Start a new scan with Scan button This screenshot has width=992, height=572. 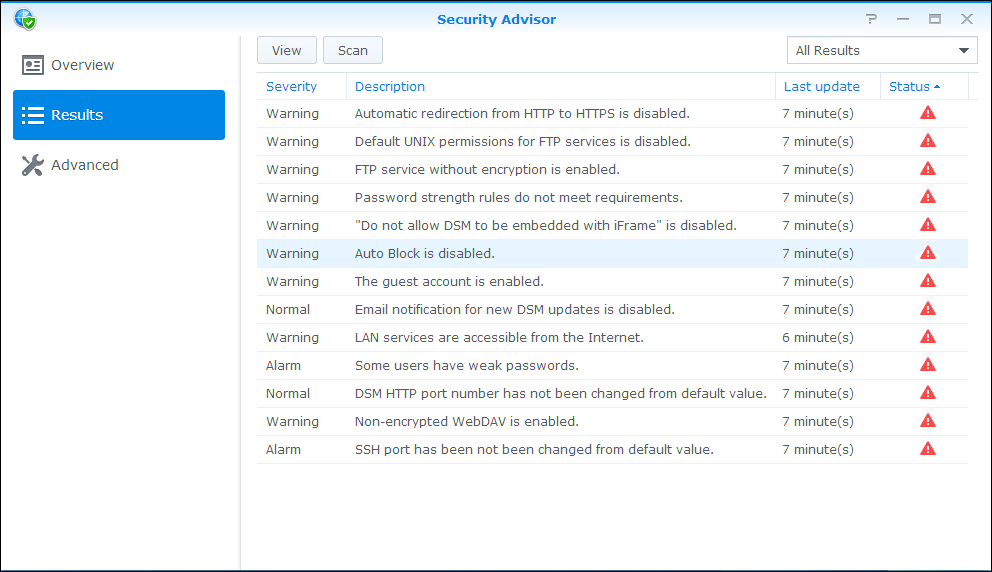[x=352, y=50]
